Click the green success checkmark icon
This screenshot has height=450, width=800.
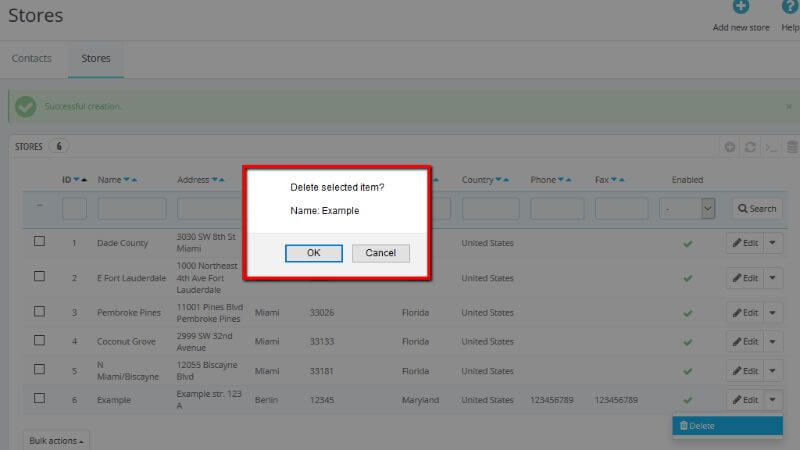pos(26,107)
